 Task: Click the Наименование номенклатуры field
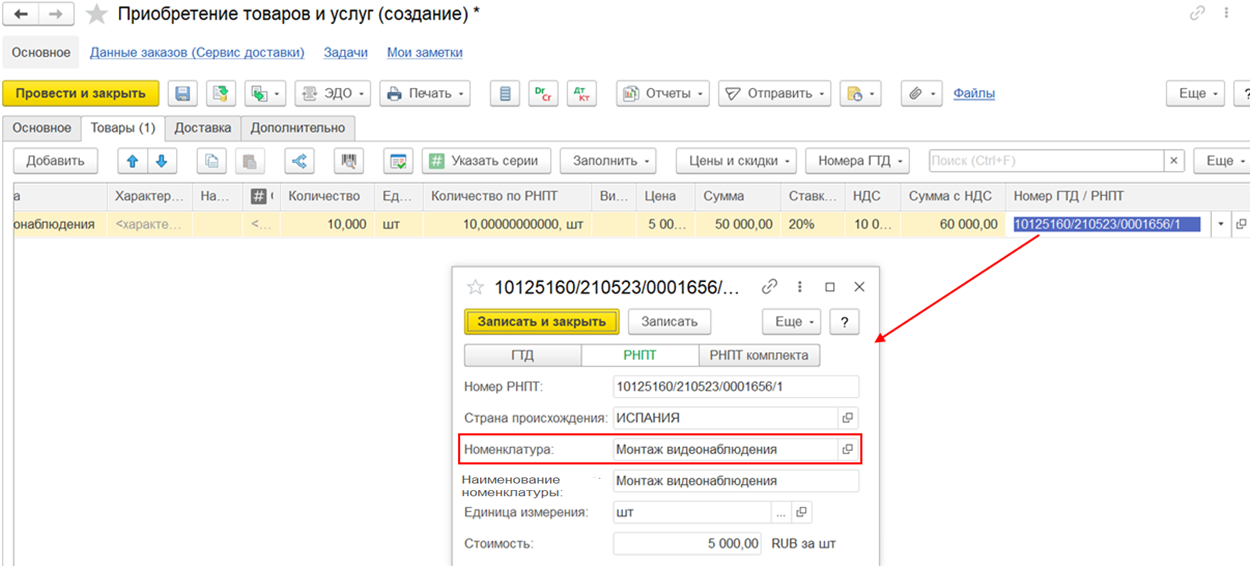coord(736,481)
